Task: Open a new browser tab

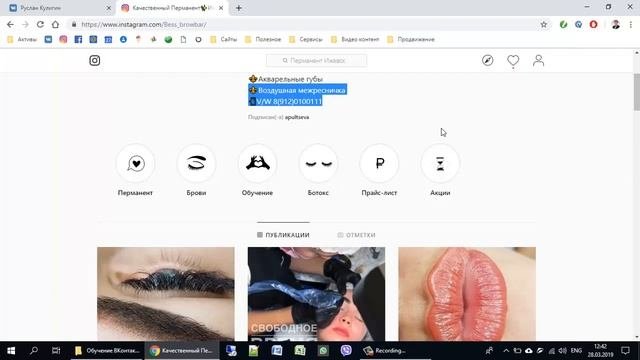Action: point(239,8)
